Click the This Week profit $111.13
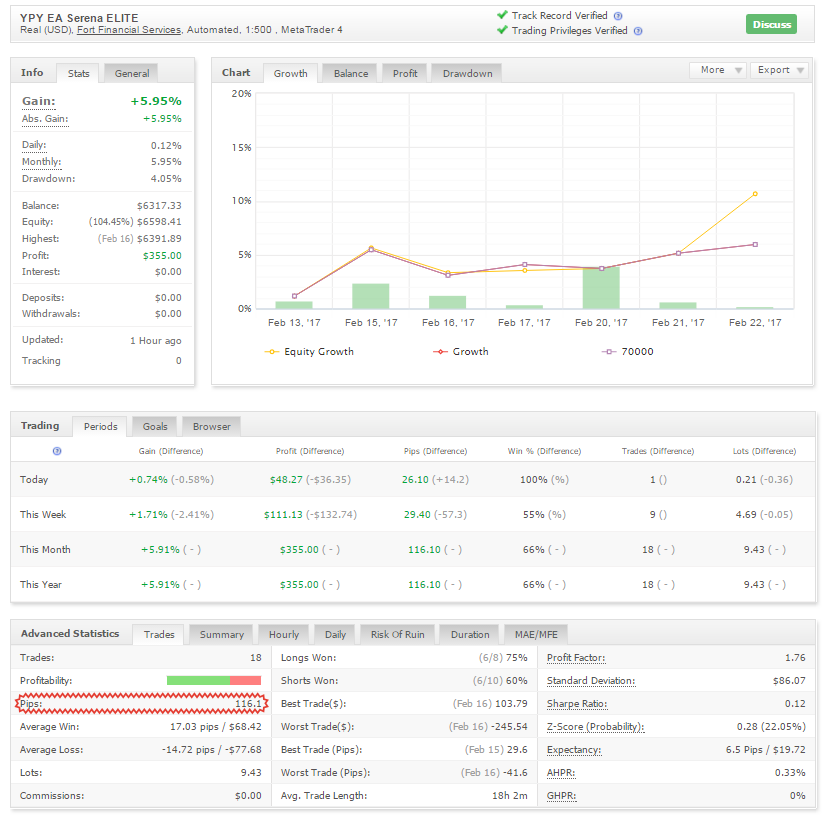 click(283, 515)
